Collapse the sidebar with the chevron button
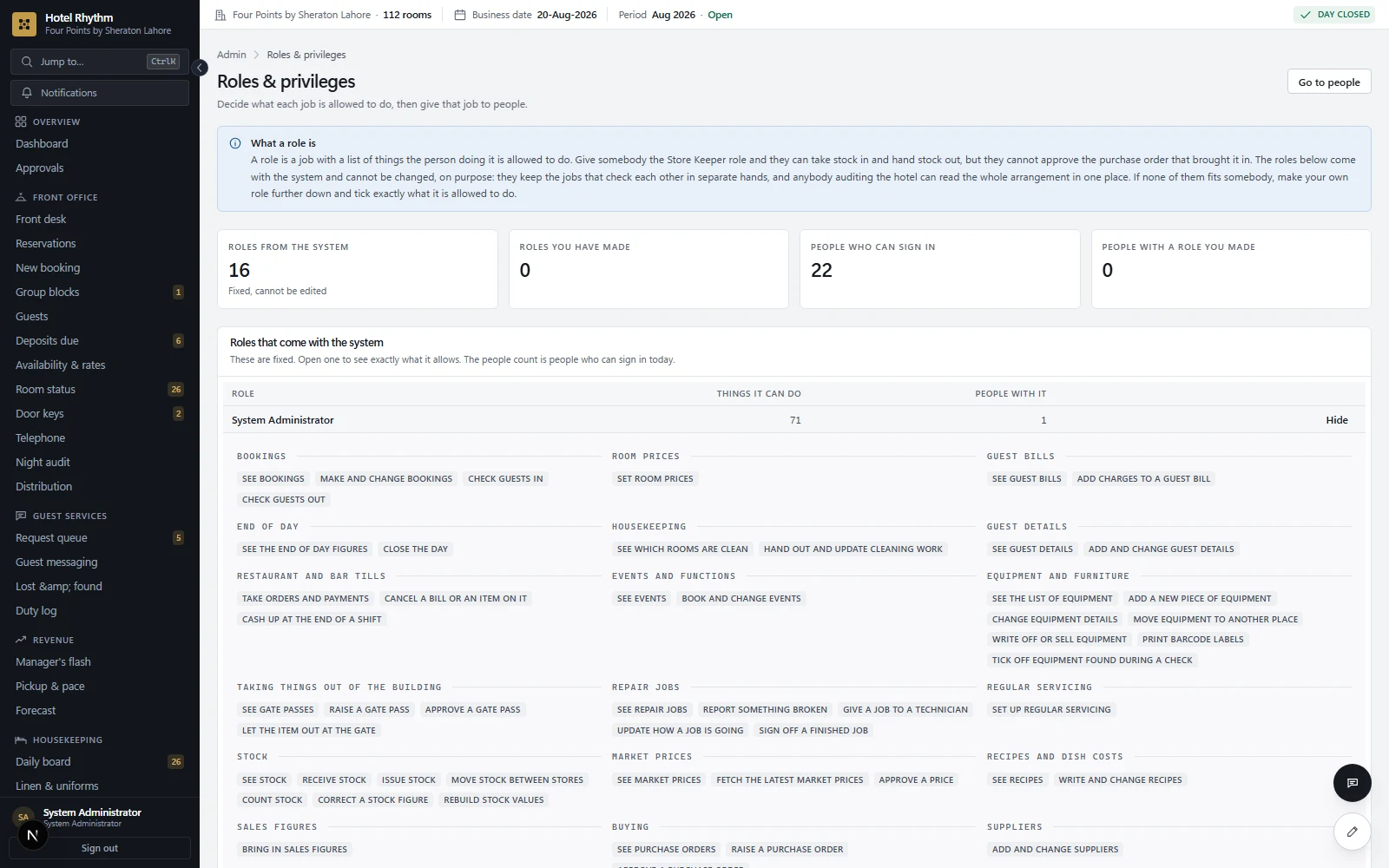This screenshot has width=1389, height=868. (x=200, y=68)
